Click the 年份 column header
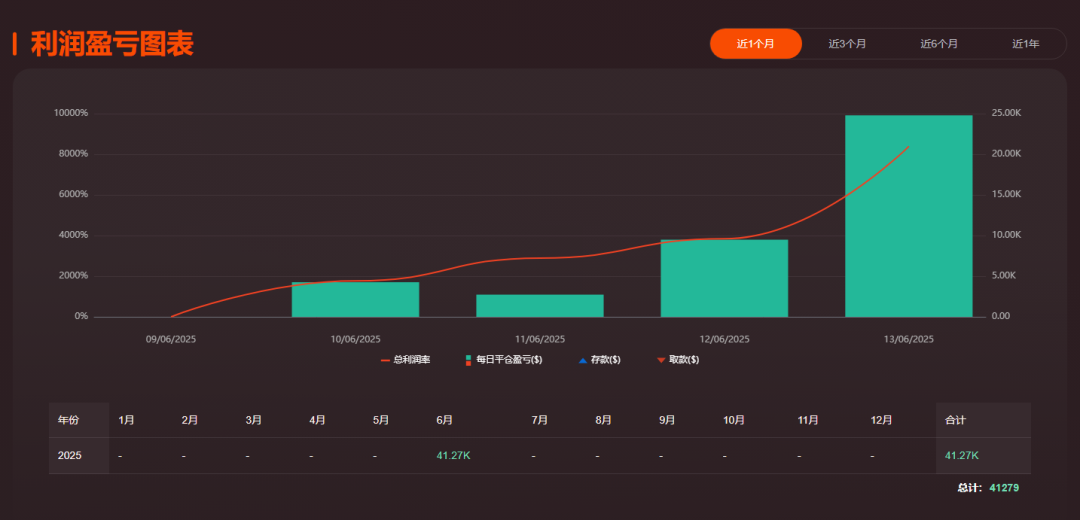Screen dimensions: 1080x520 (x=68, y=420)
